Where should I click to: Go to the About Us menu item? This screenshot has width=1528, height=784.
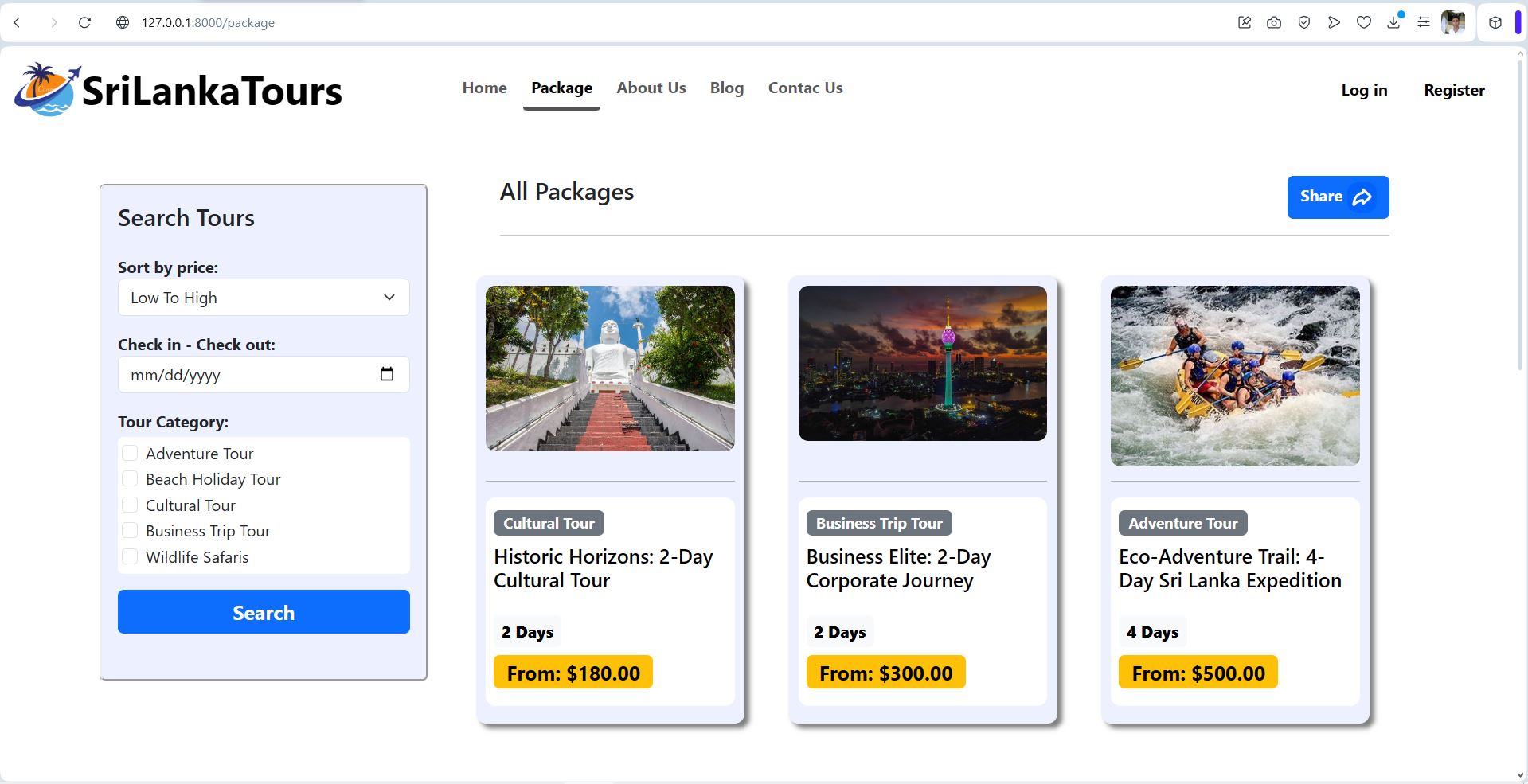pos(651,88)
